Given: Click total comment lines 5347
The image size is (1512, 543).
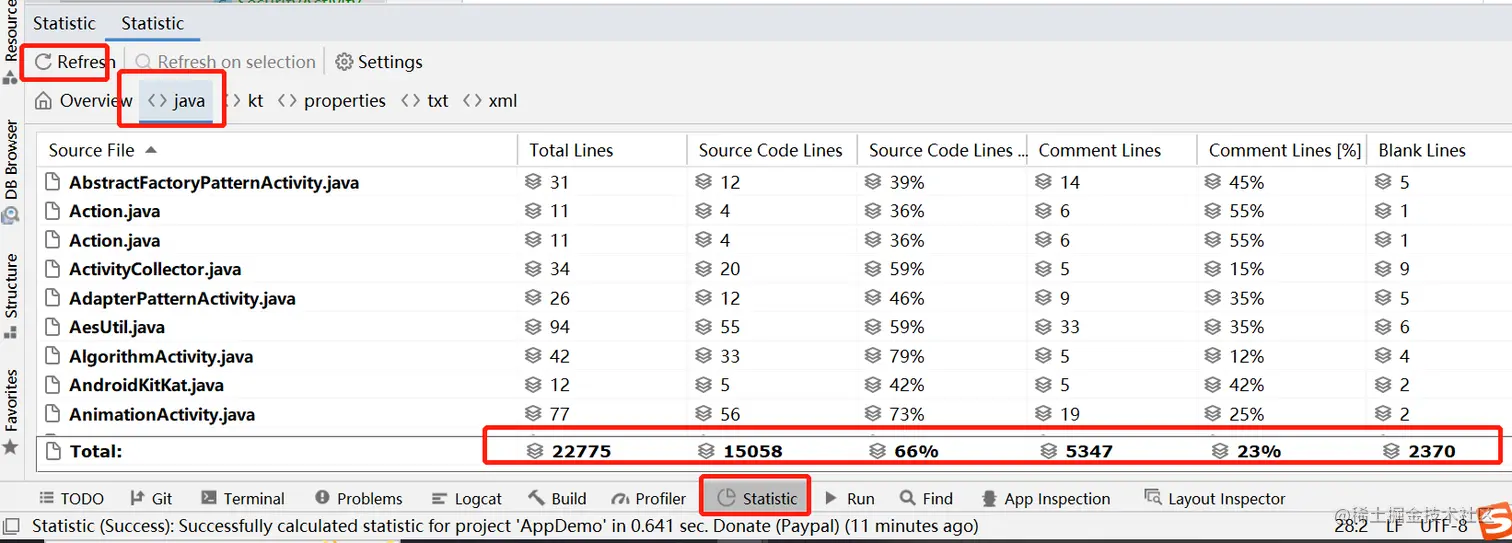Looking at the screenshot, I should (1089, 451).
